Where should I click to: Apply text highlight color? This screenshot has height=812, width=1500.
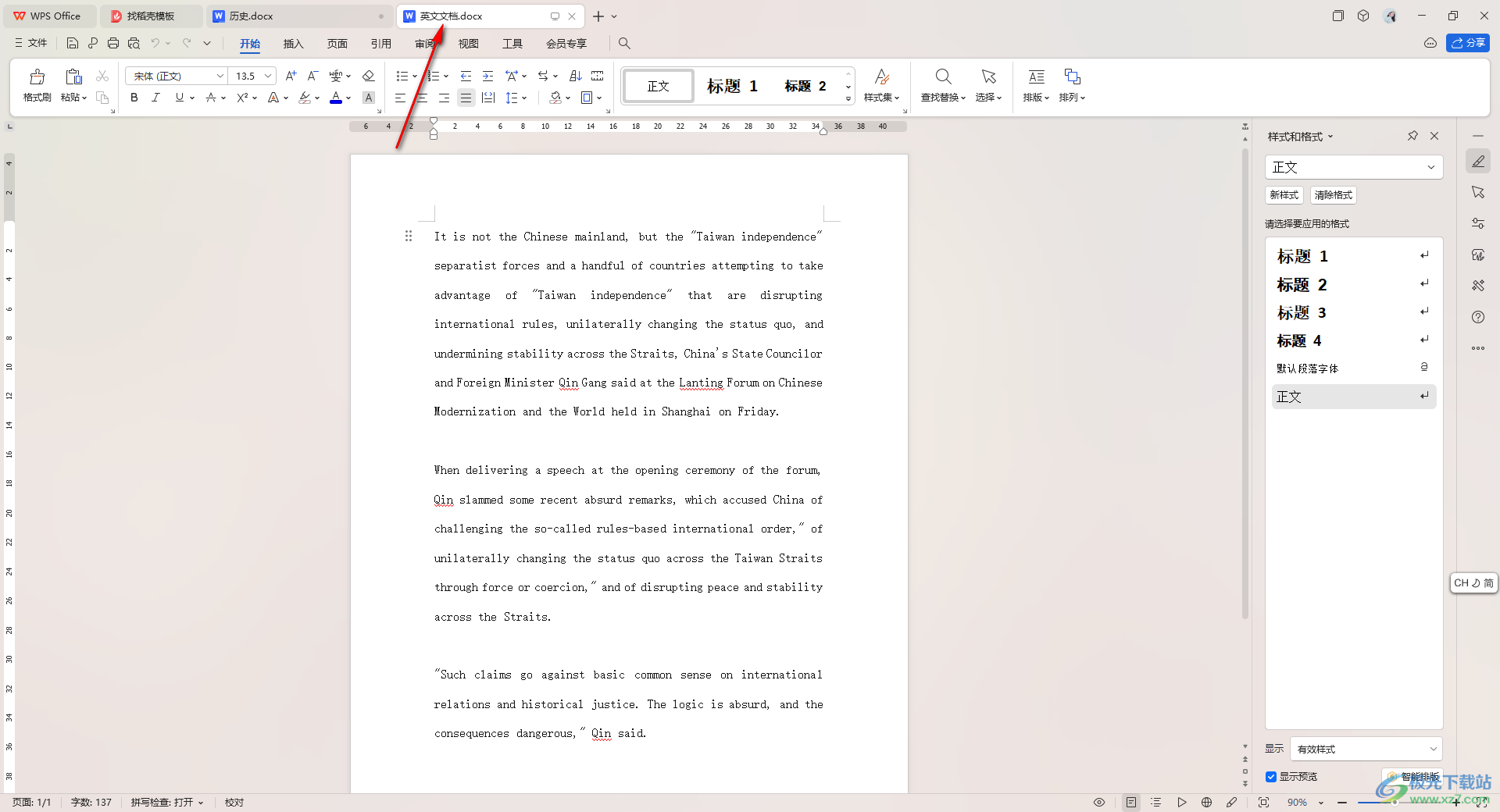[x=305, y=98]
